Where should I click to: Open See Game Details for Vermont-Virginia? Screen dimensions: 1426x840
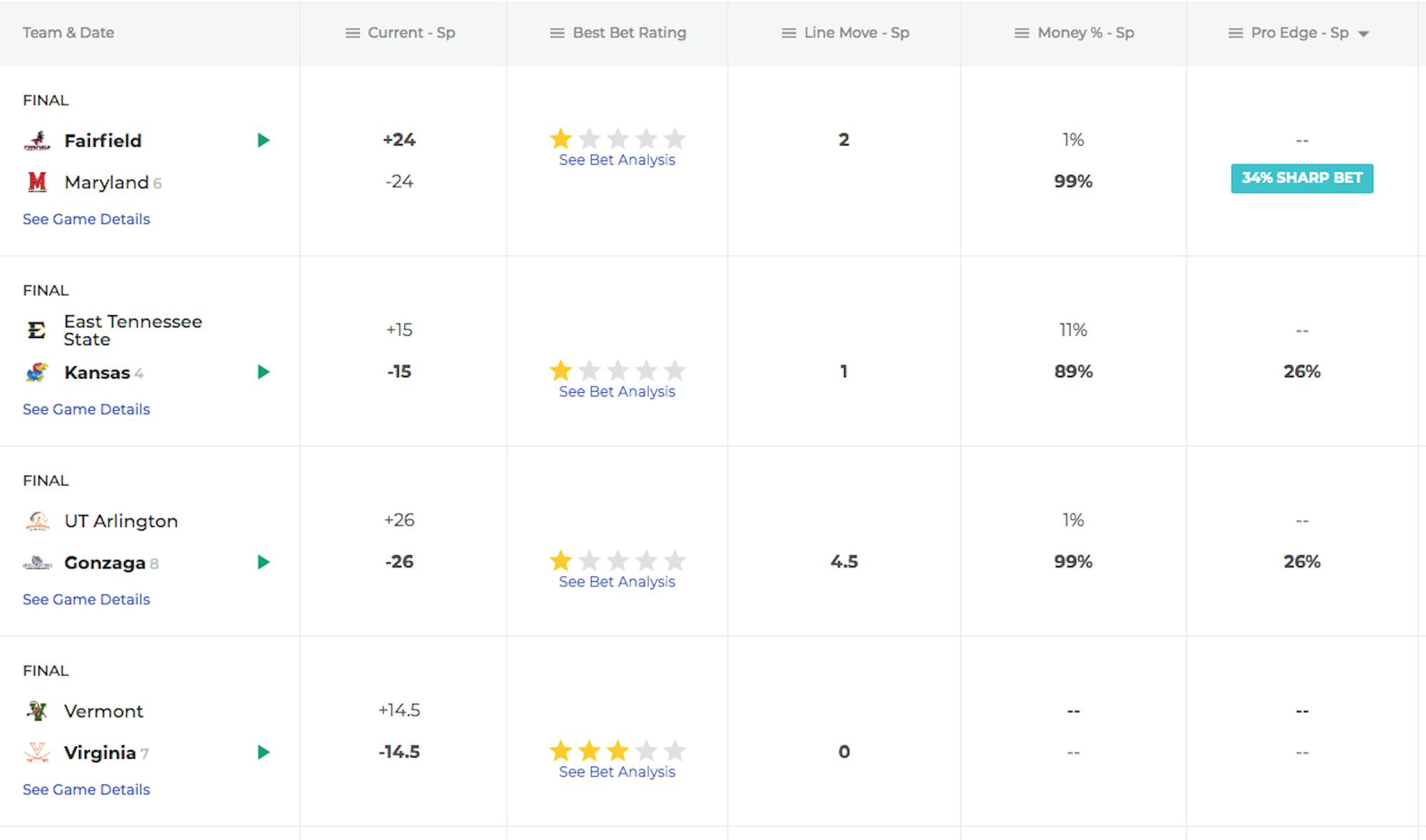pyautogui.click(x=86, y=789)
